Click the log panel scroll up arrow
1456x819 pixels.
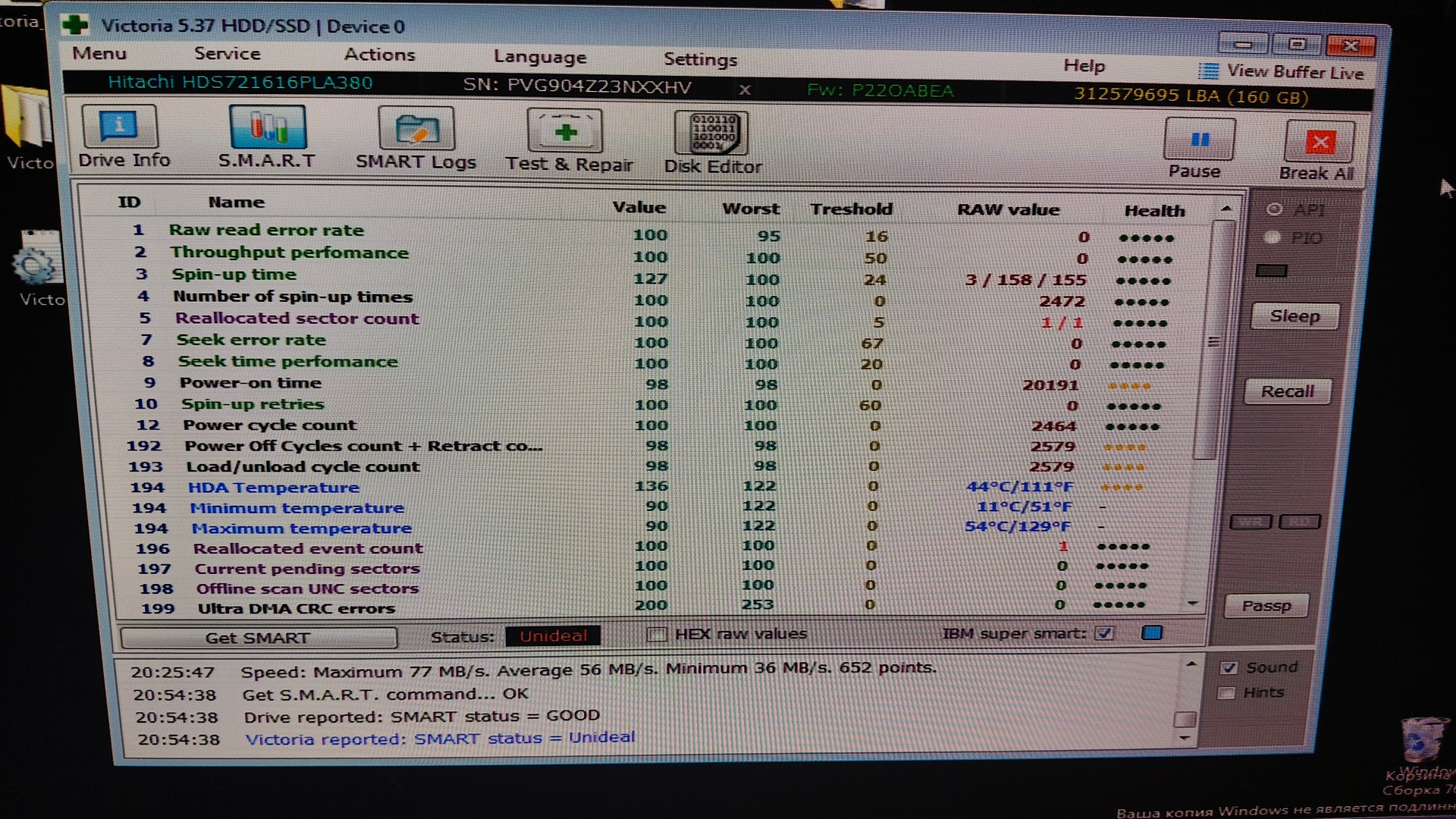click(1191, 665)
